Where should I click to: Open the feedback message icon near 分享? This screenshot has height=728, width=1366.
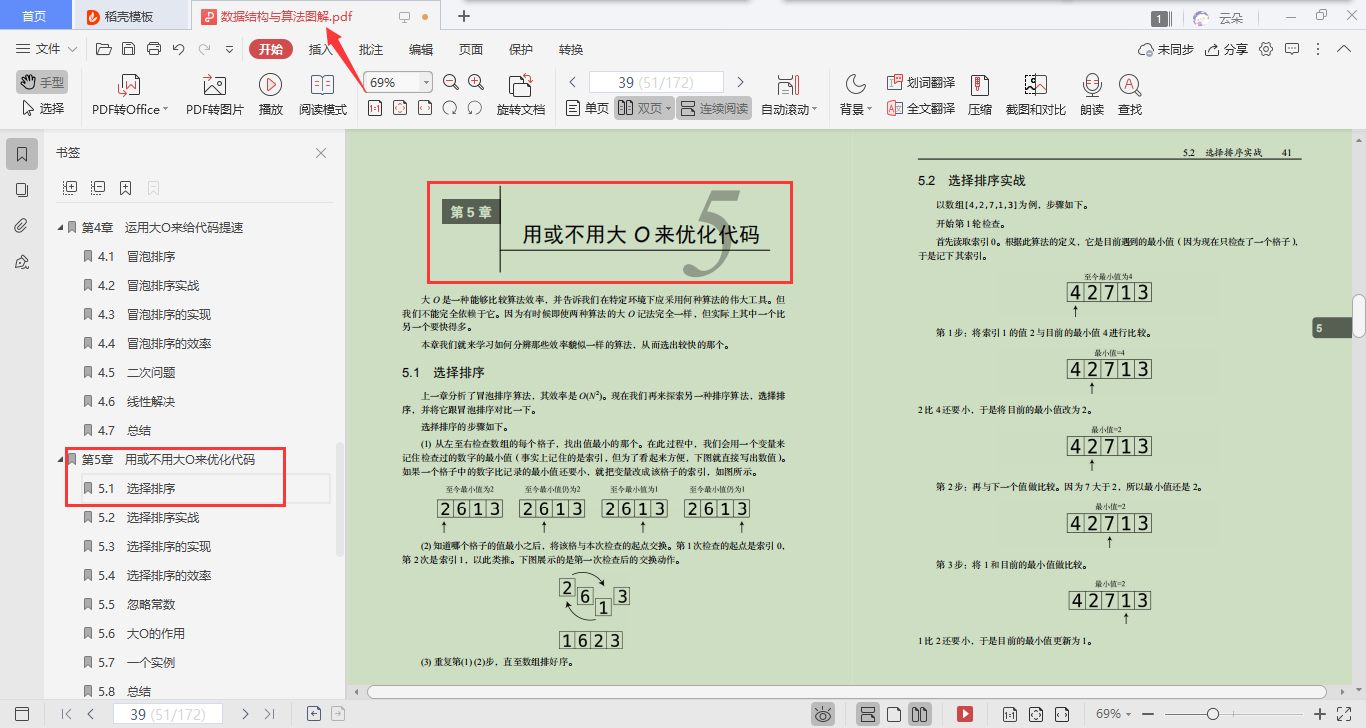coord(1292,49)
